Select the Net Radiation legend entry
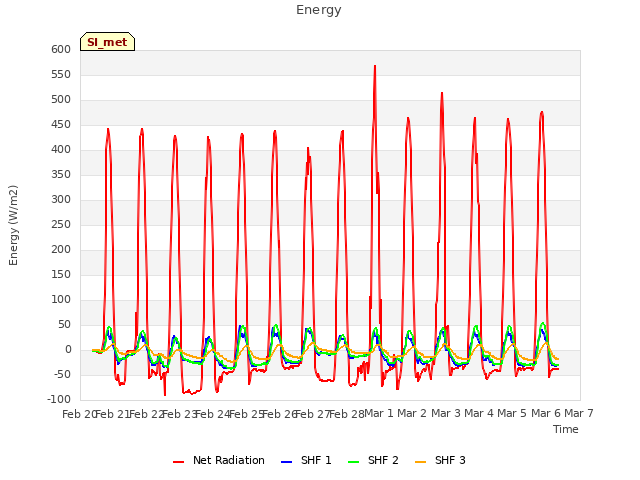Viewport: 640px width, 480px height. pyautogui.click(x=219, y=460)
